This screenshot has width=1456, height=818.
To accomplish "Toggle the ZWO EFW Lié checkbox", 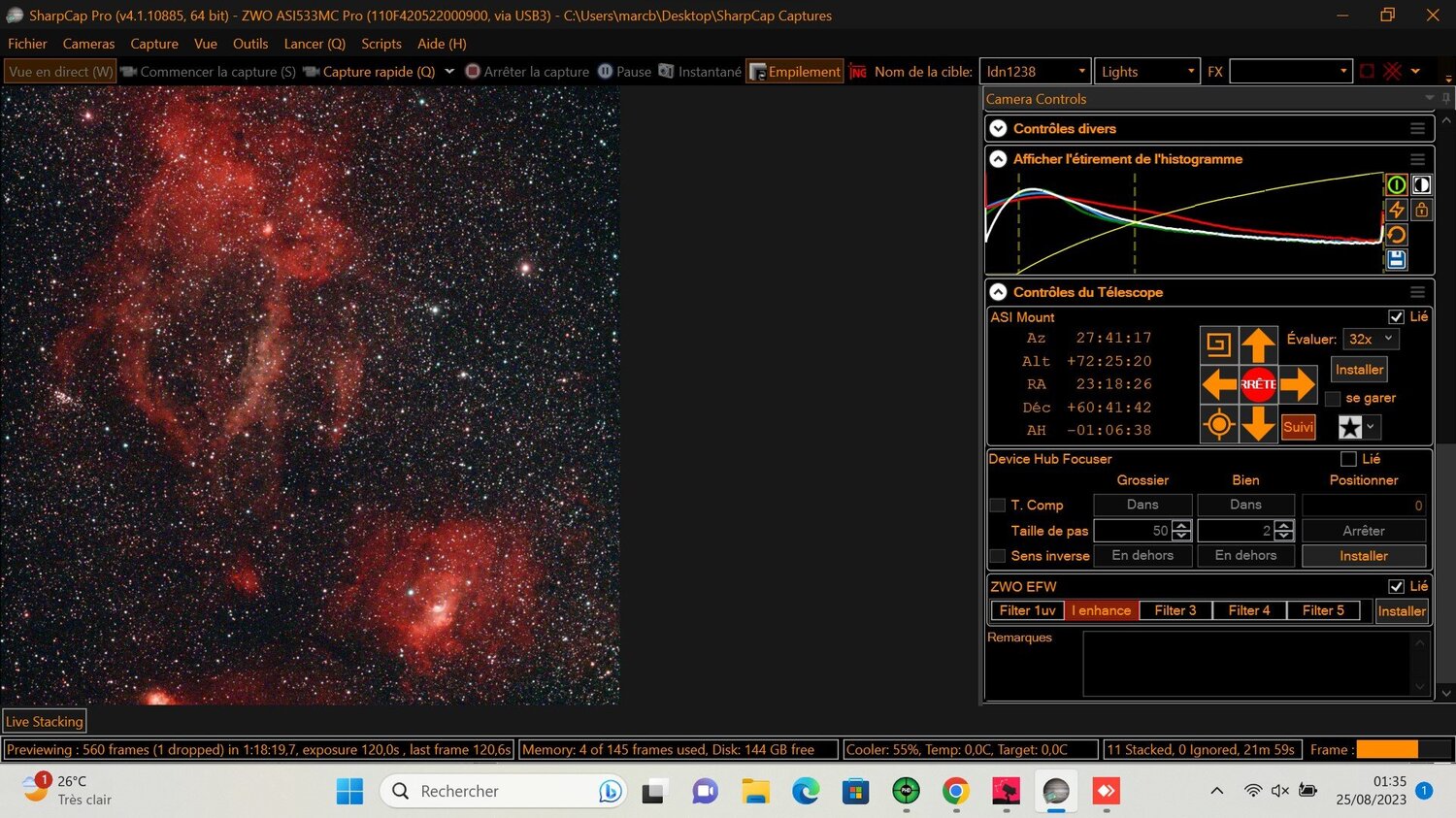I will [1396, 587].
